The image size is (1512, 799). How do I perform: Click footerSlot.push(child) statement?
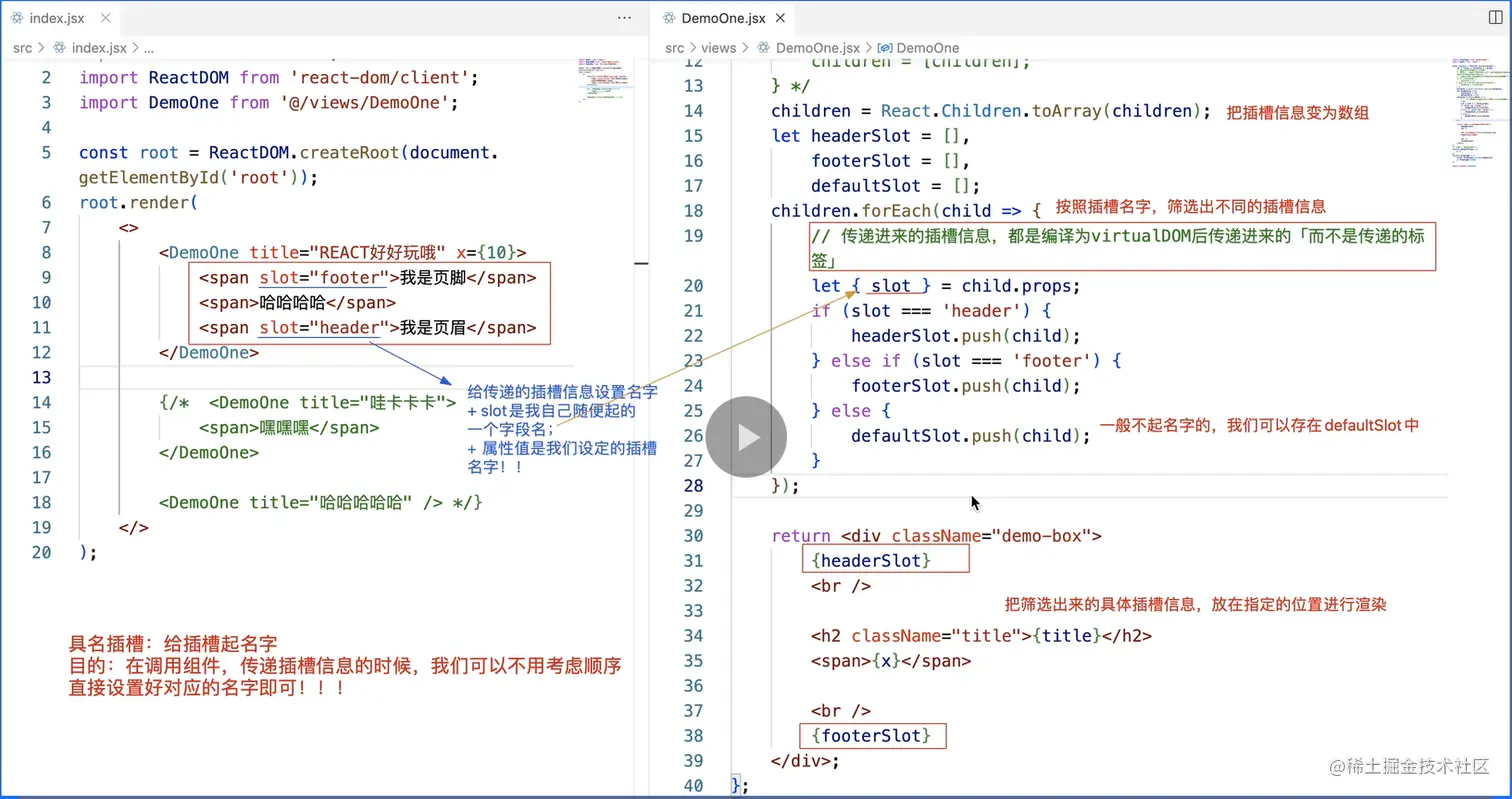pos(966,385)
